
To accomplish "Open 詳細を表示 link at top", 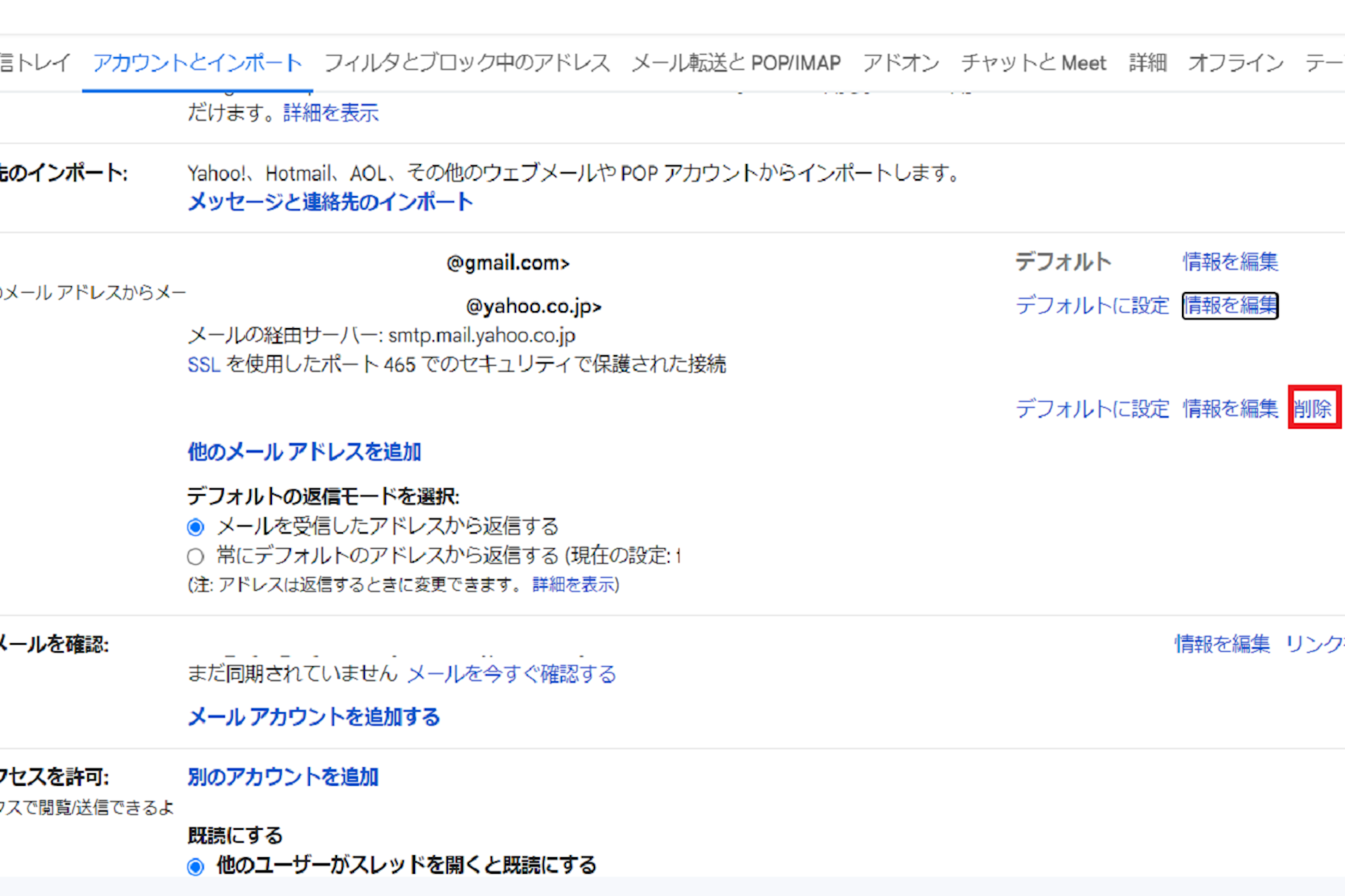I will click(x=331, y=113).
